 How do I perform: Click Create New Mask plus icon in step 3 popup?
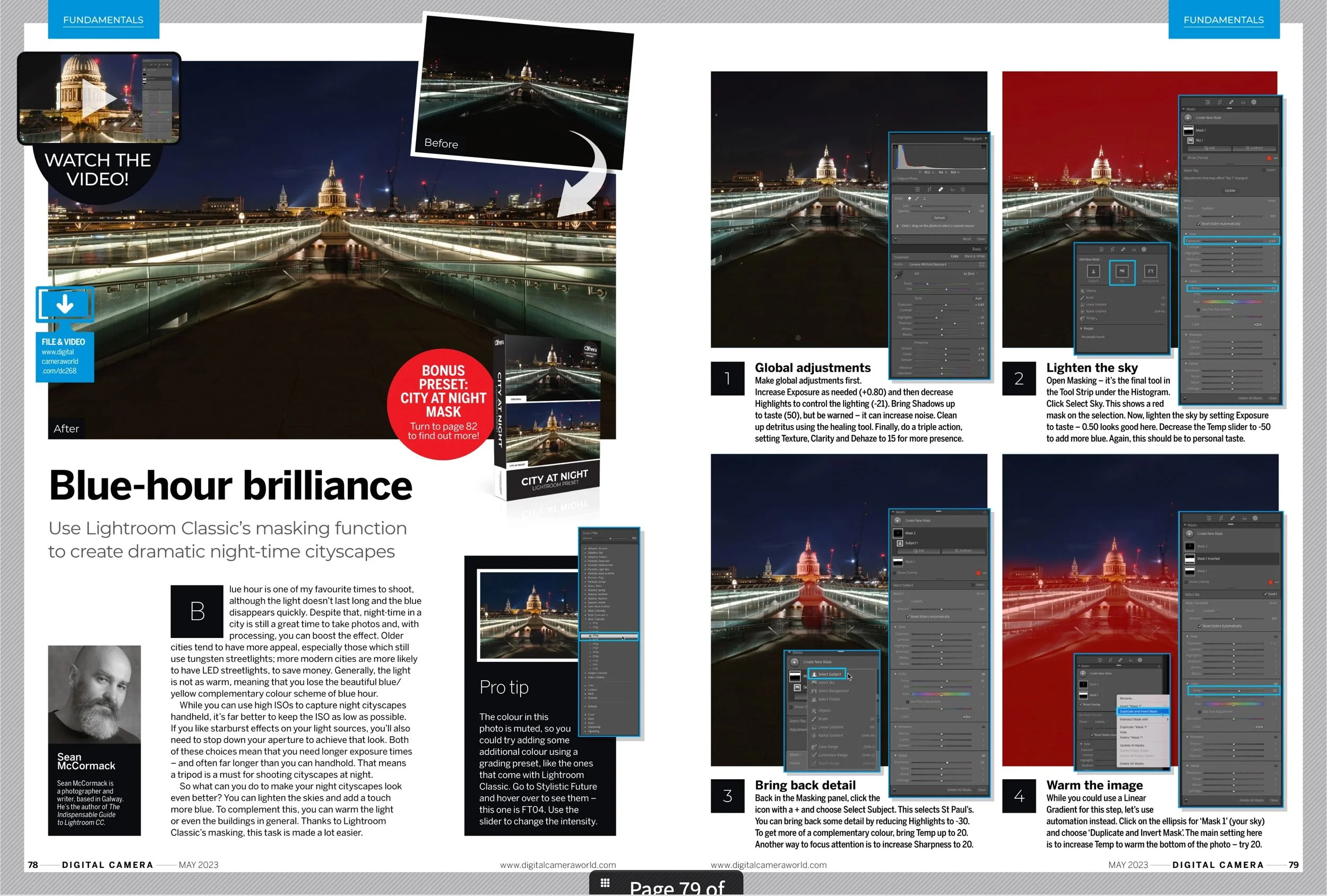point(794,662)
